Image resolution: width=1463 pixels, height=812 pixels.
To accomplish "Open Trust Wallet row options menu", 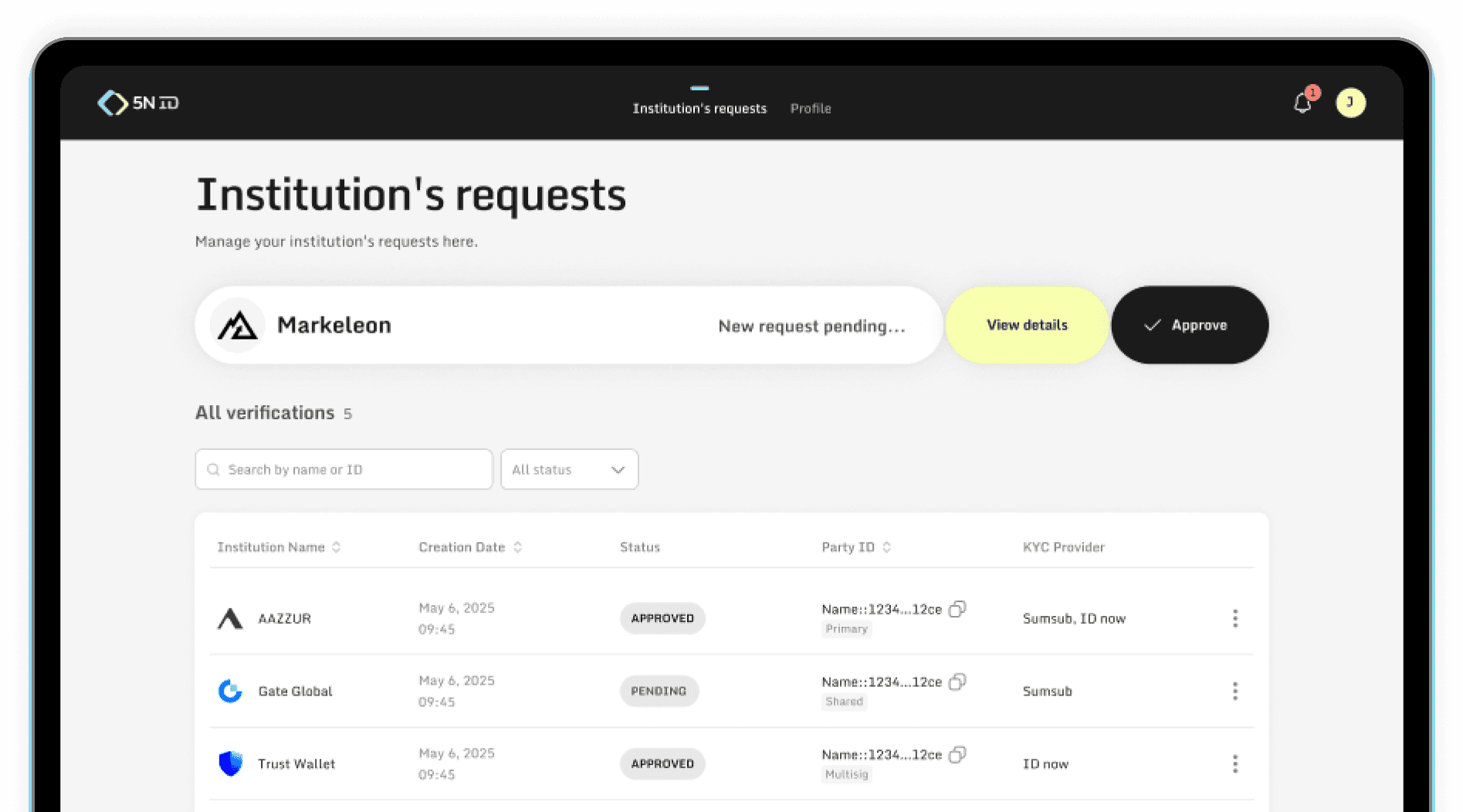I will coord(1234,763).
